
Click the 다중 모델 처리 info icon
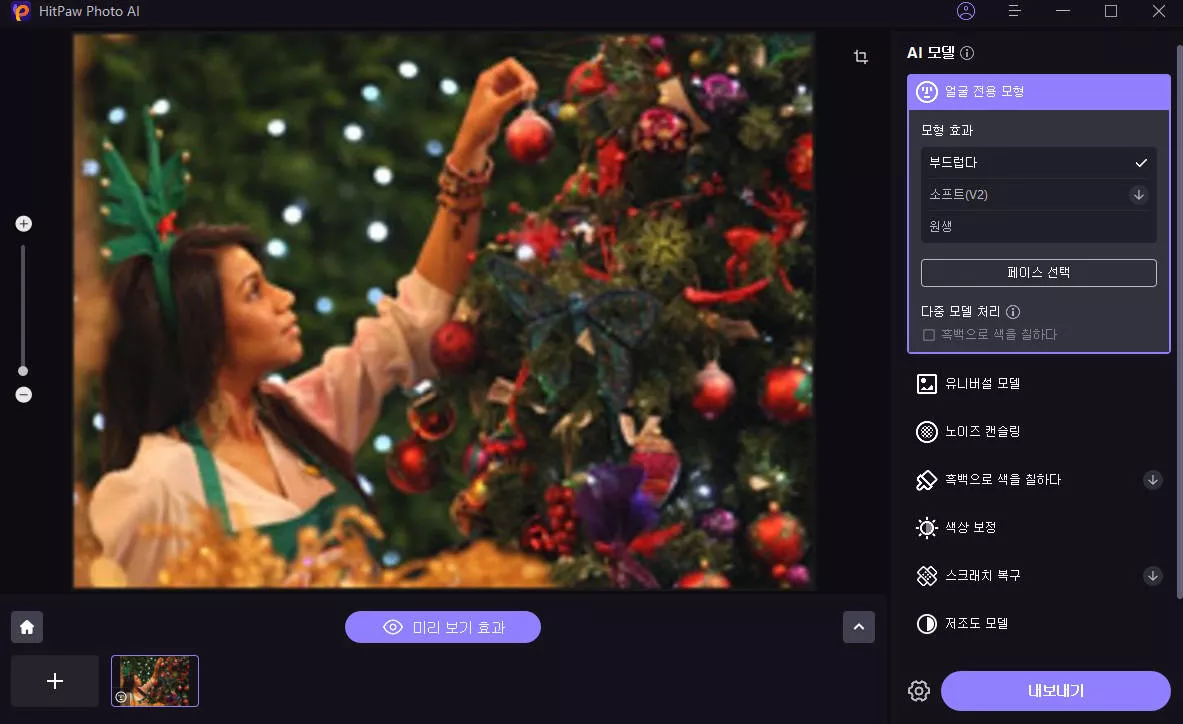(x=1013, y=312)
